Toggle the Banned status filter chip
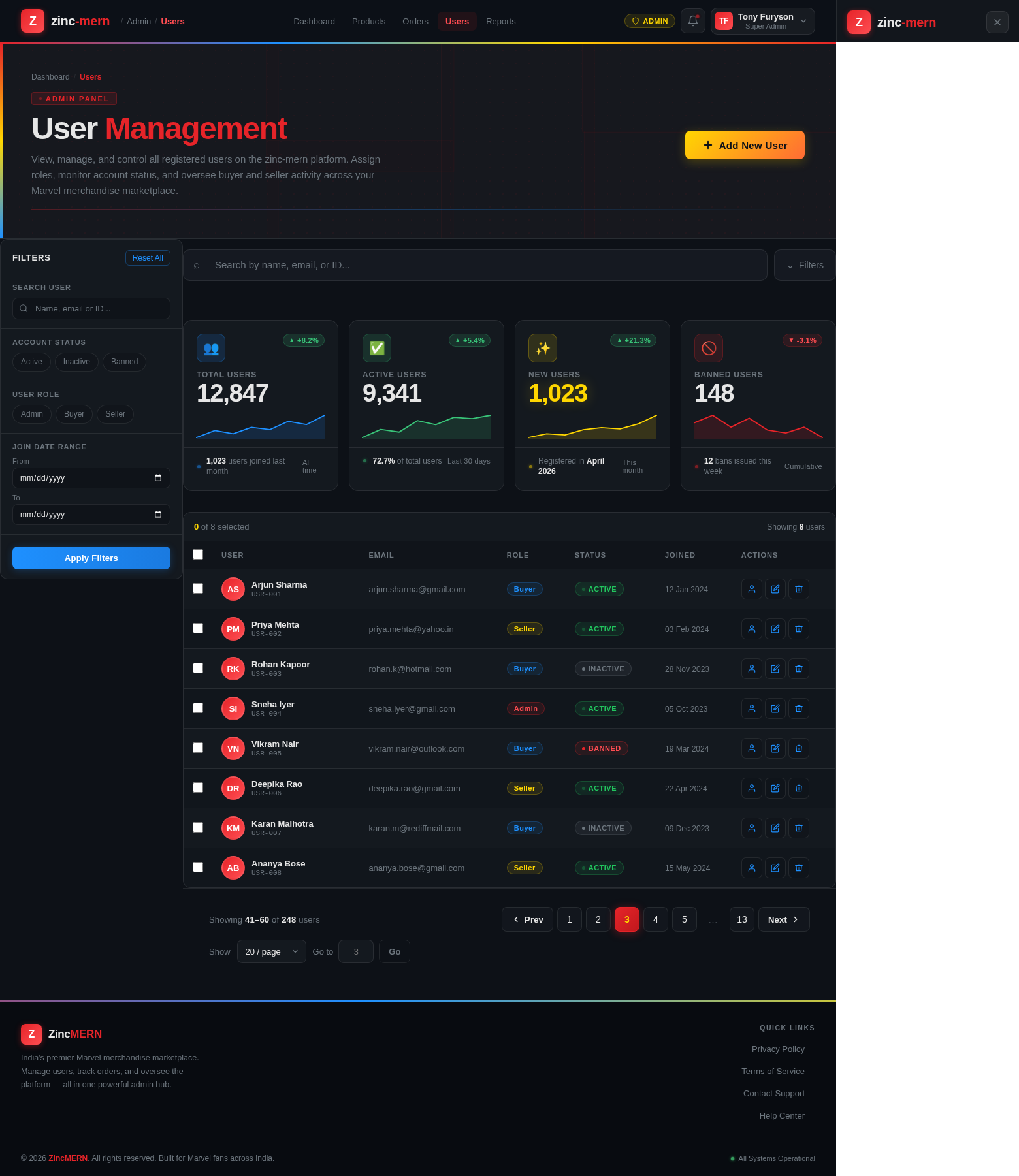The width and height of the screenshot is (1019, 1176). click(x=124, y=362)
